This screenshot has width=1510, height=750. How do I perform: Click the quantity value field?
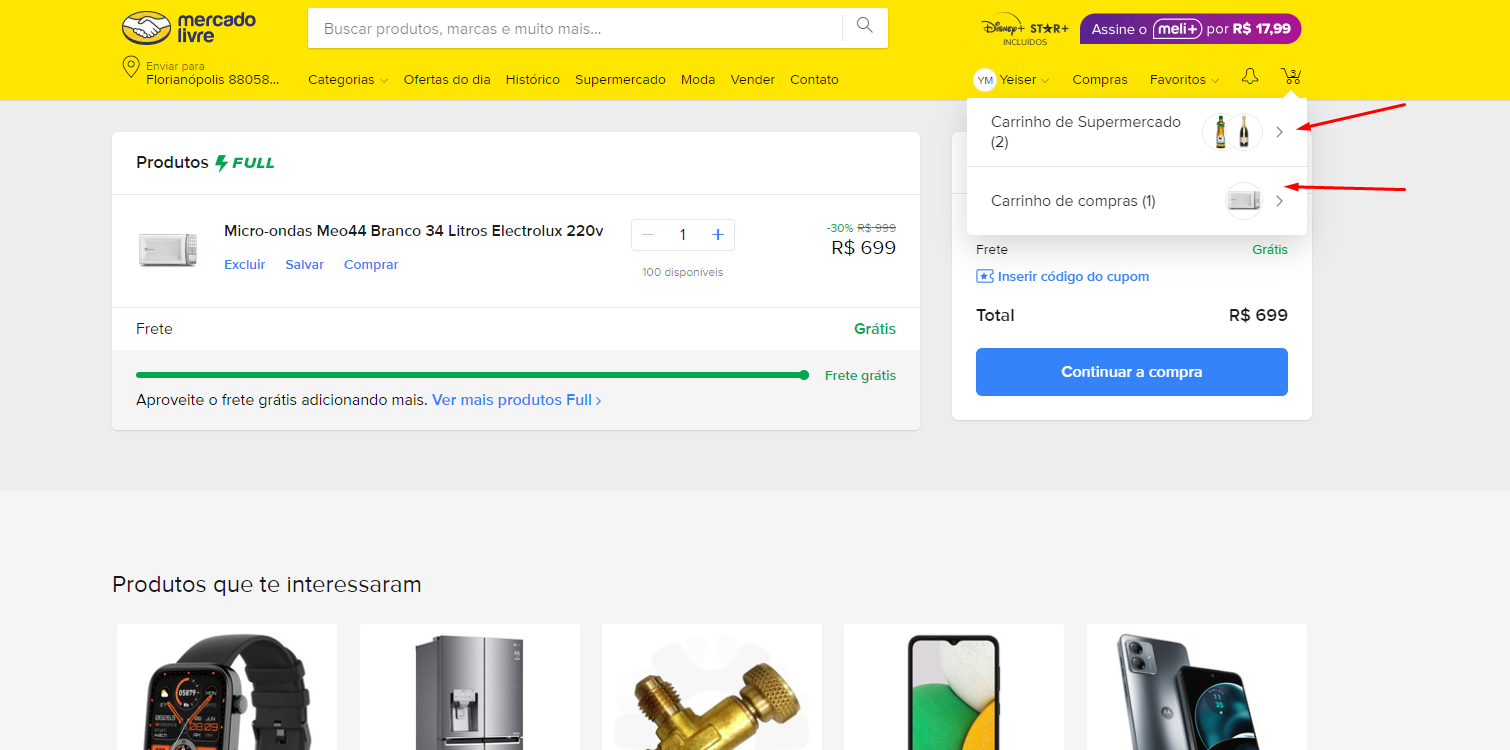coord(683,235)
